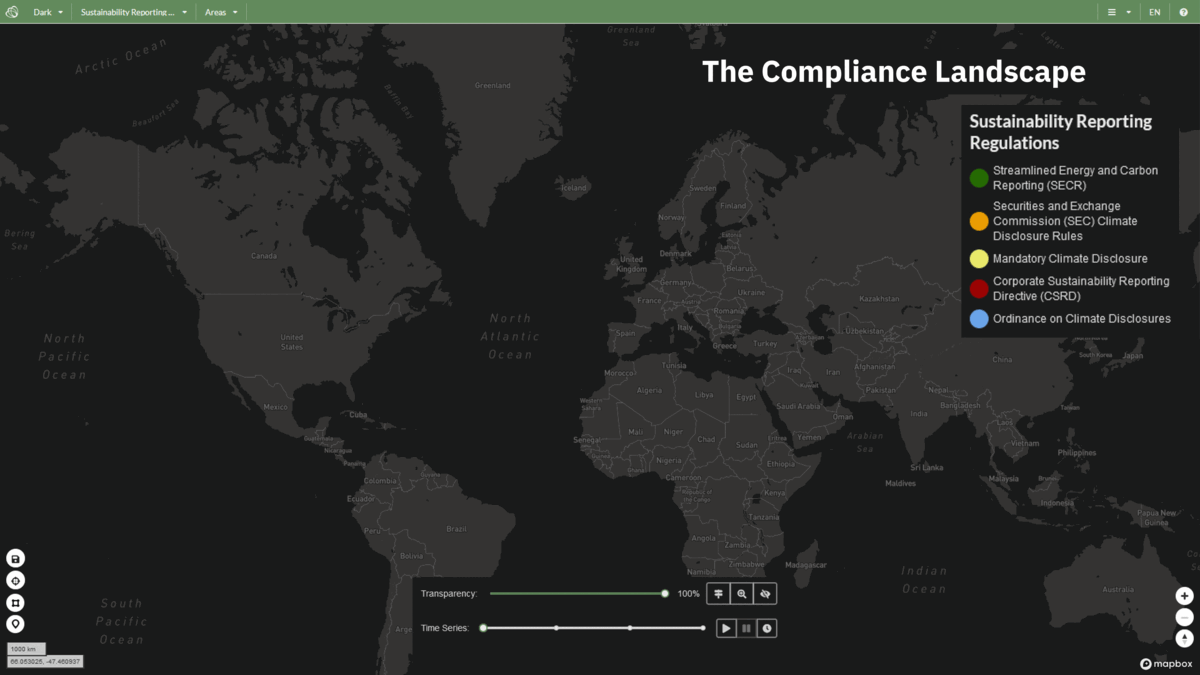Toggle layer visibility with crossed-eye icon

(x=765, y=594)
